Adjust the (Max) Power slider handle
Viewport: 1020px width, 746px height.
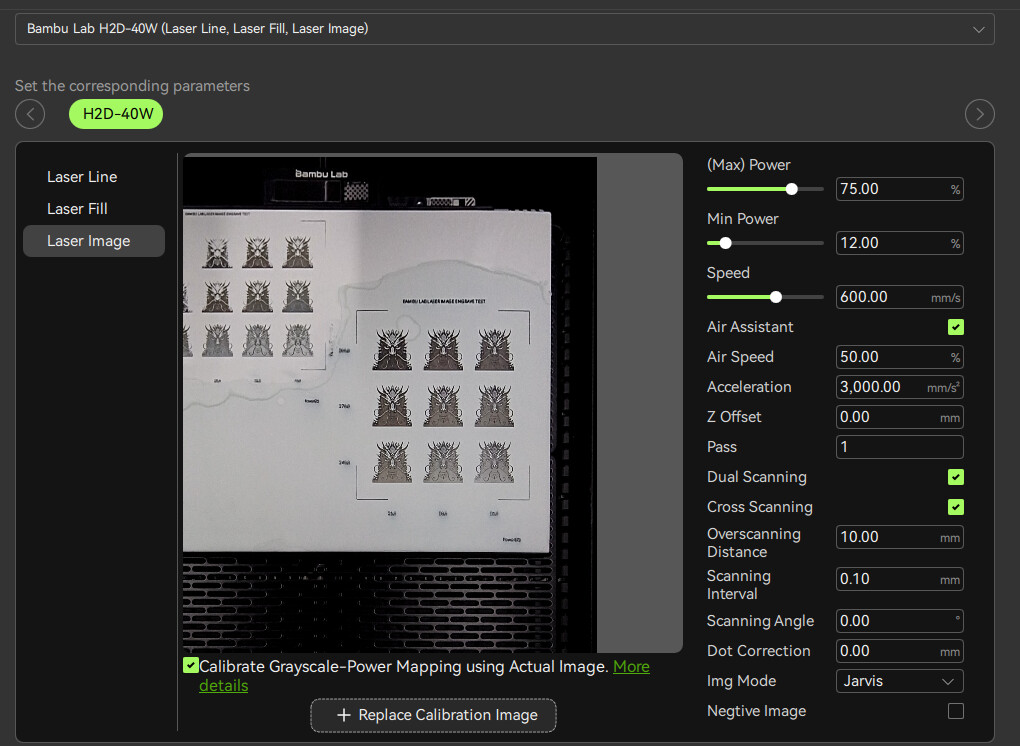click(x=792, y=189)
